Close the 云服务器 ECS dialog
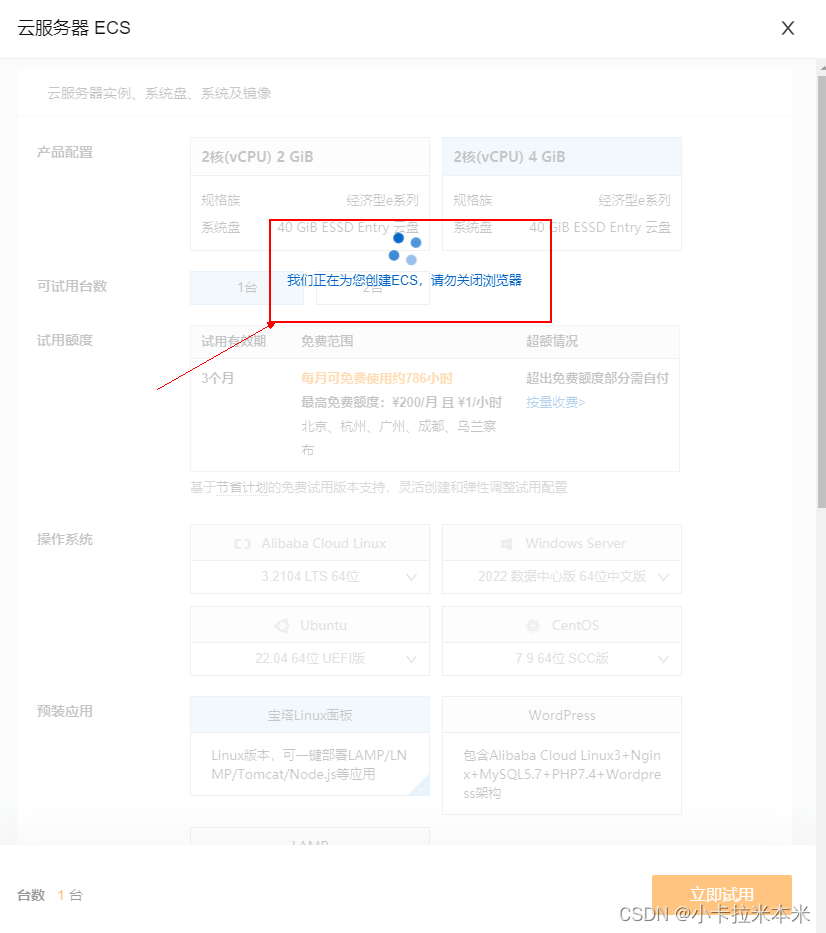826x933 pixels. tap(787, 28)
